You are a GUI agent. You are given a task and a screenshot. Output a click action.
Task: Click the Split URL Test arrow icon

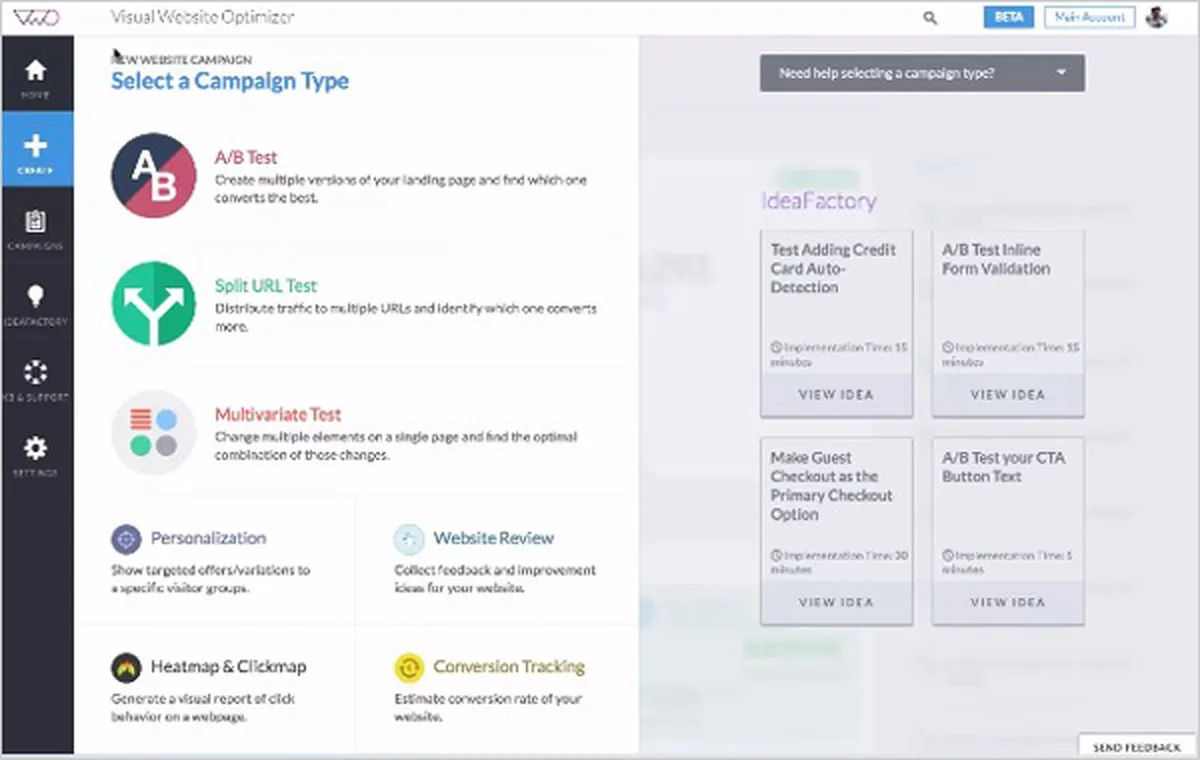(x=153, y=303)
